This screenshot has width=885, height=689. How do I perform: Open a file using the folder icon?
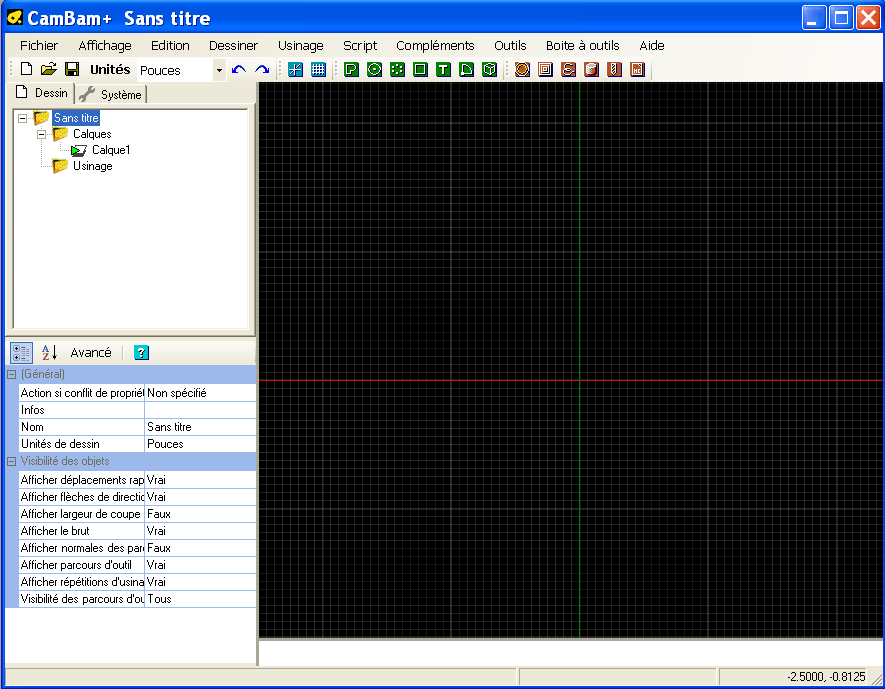pos(49,69)
